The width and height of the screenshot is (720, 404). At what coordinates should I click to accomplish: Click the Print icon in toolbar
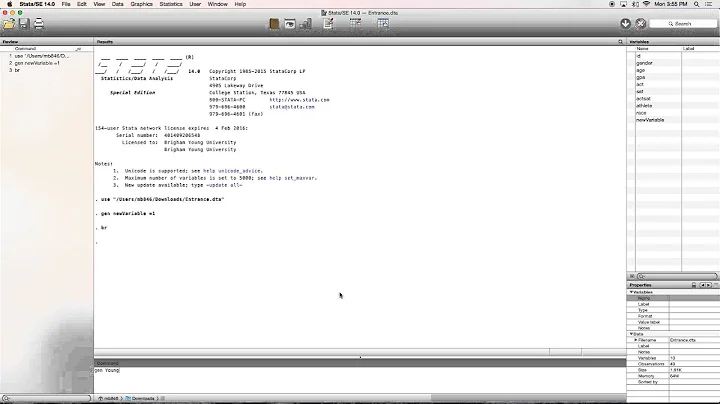[x=39, y=24]
